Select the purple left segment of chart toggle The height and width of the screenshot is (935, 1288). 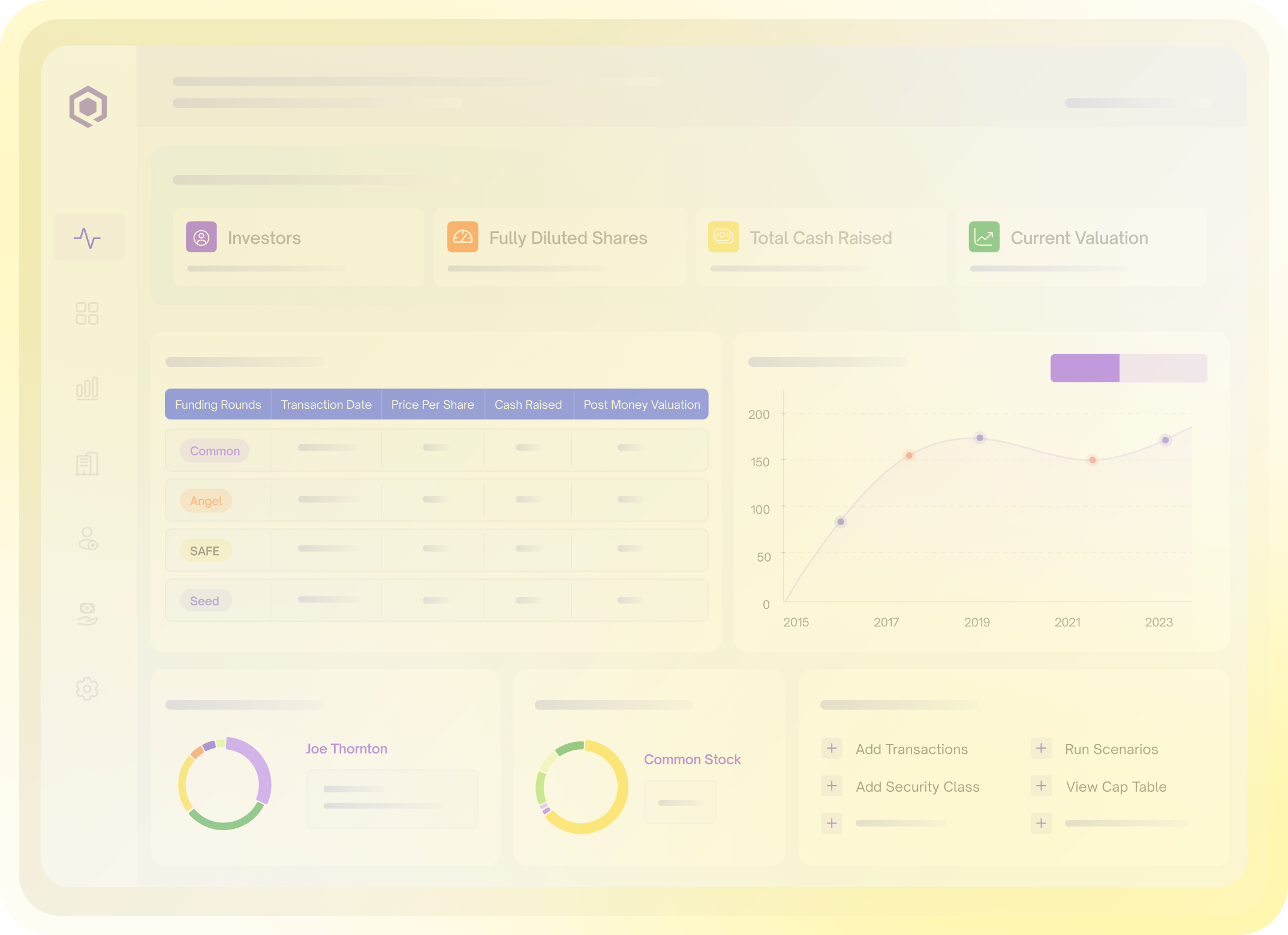point(1085,368)
